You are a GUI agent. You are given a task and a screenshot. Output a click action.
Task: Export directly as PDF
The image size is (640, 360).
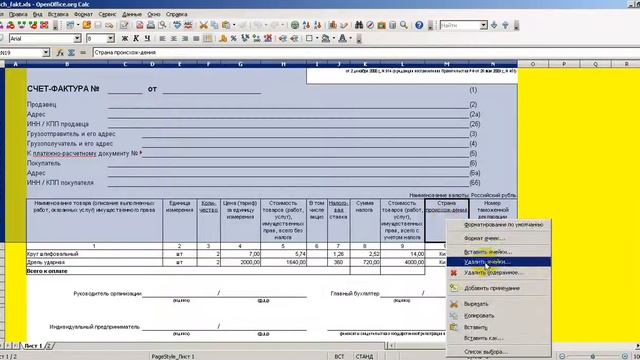point(140,25)
